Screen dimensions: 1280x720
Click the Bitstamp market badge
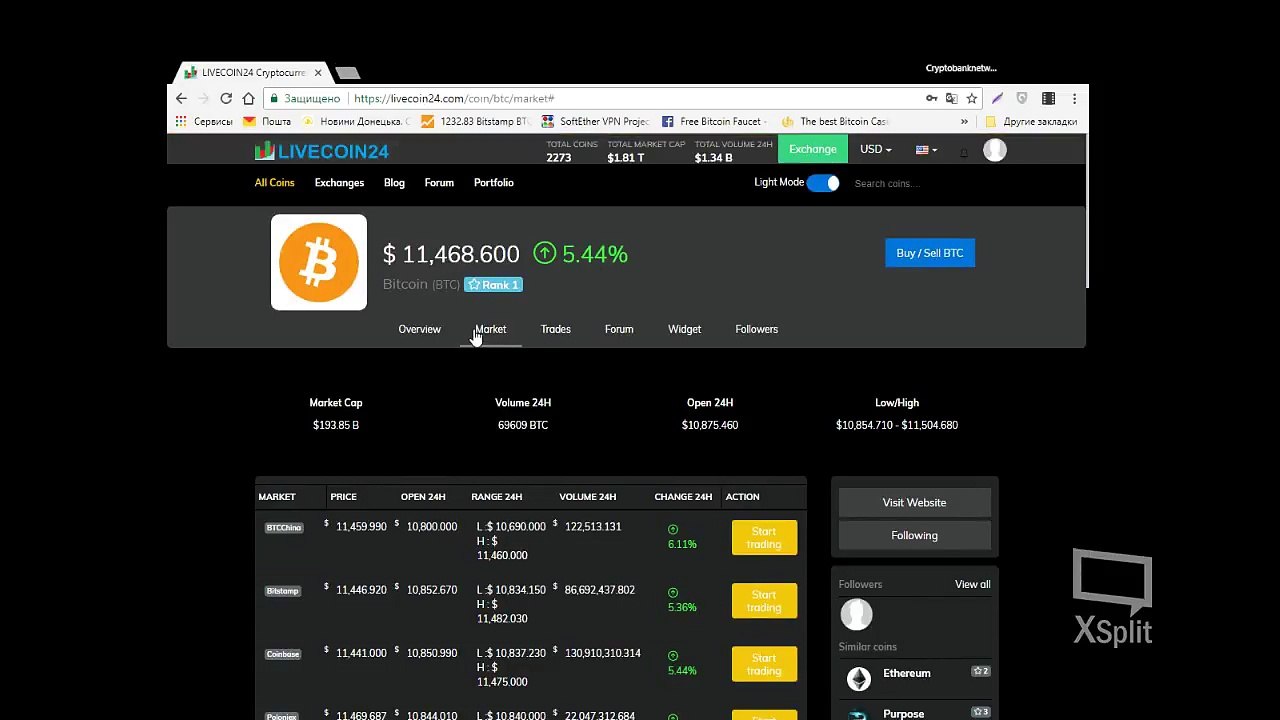283,591
